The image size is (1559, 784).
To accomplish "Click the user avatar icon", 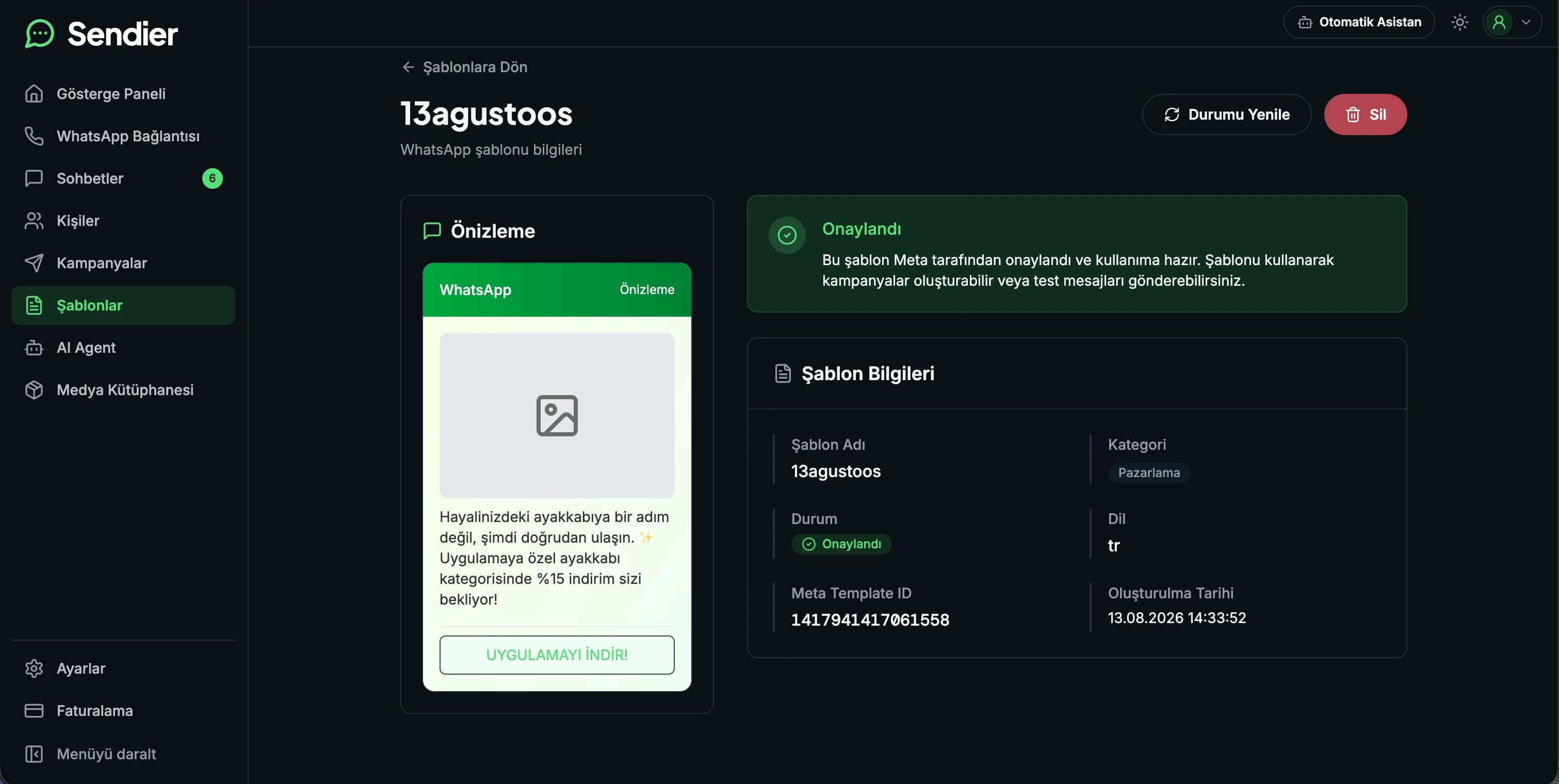I will point(1499,22).
